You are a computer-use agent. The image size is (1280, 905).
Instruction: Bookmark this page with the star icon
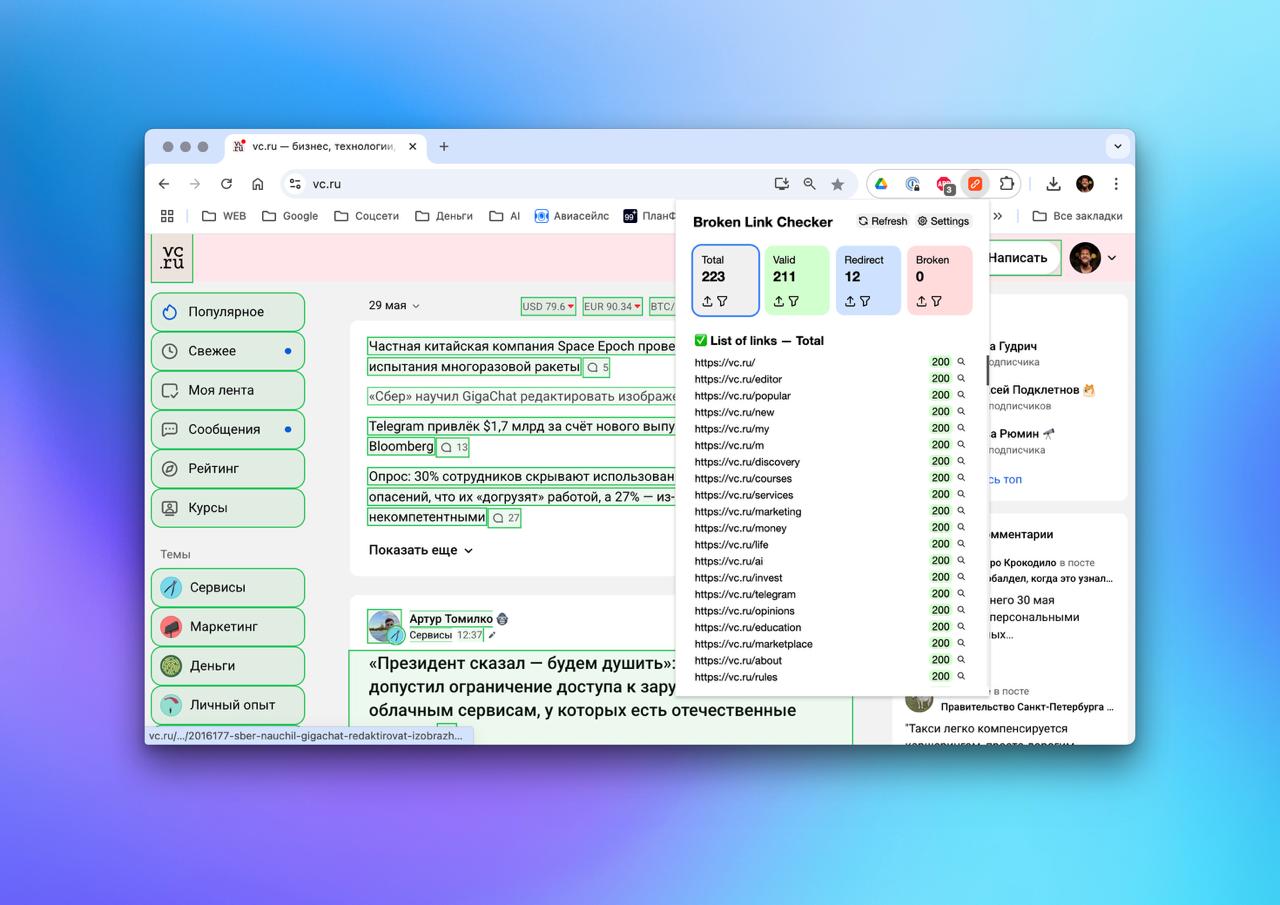tap(838, 184)
